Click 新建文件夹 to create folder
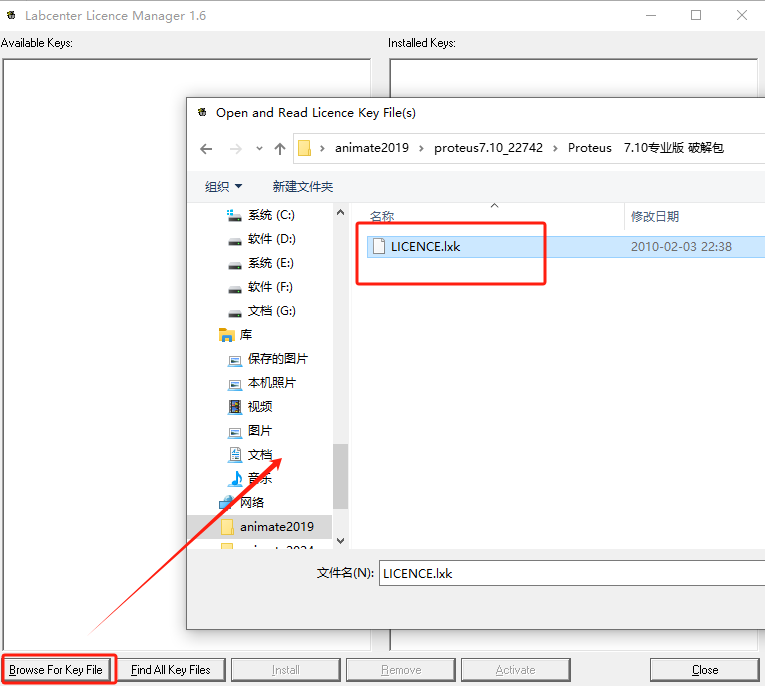Image resolution: width=765 pixels, height=686 pixels. tap(302, 186)
